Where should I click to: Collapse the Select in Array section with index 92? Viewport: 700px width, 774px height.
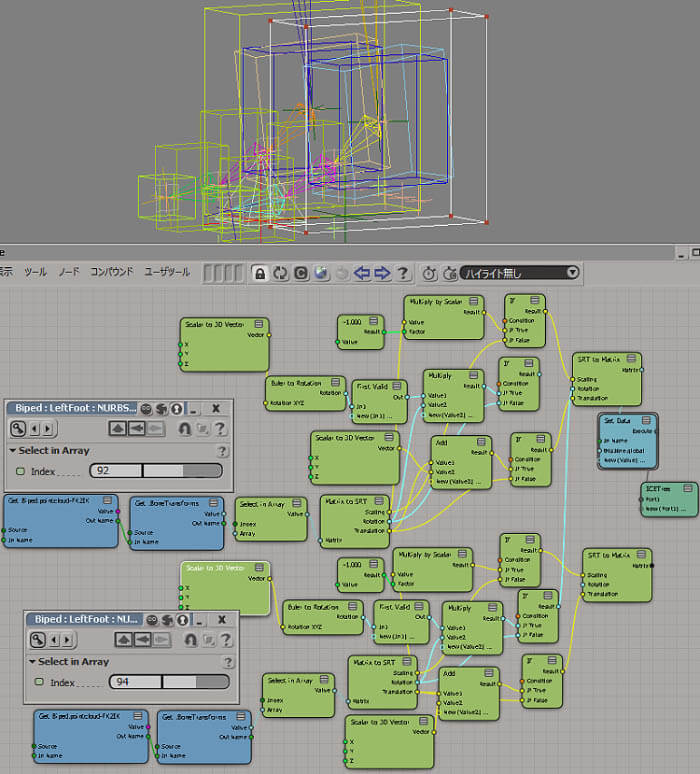tap(13, 451)
